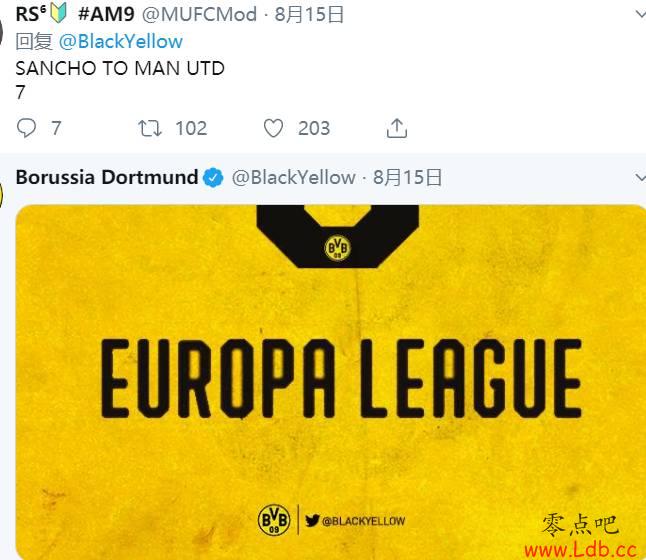Click the BVB logo at image top
Screen dimensions: 646x560
coord(337,248)
